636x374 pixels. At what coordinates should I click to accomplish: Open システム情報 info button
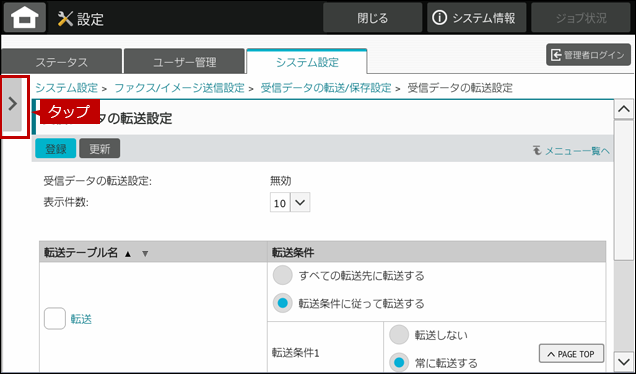point(476,18)
